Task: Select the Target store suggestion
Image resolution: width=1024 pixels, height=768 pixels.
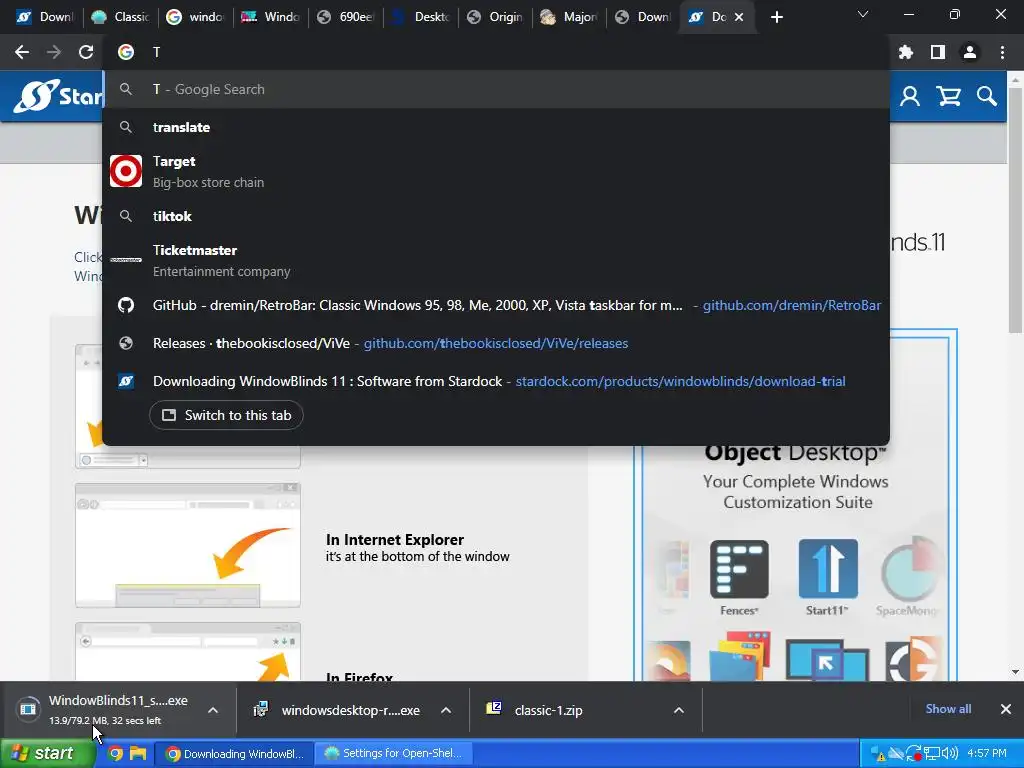Action: [x=496, y=171]
